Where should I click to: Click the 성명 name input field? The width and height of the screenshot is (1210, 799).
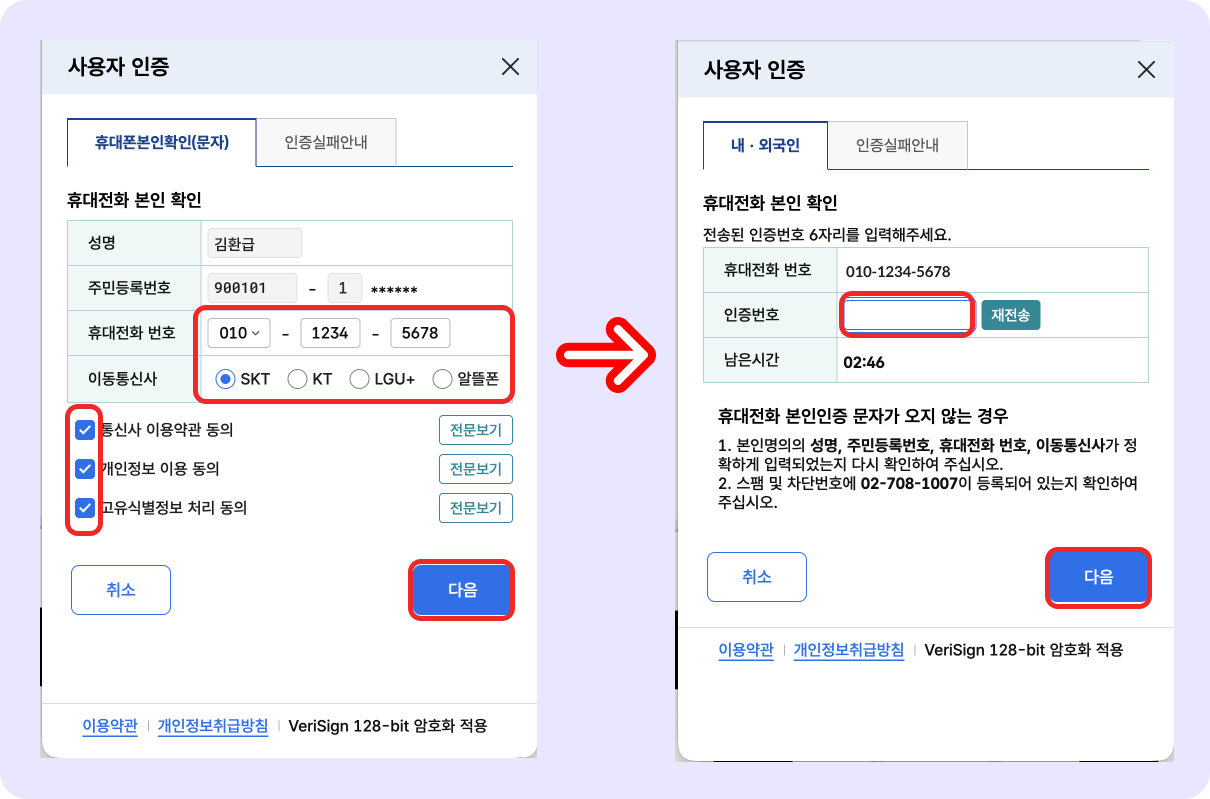pos(253,243)
